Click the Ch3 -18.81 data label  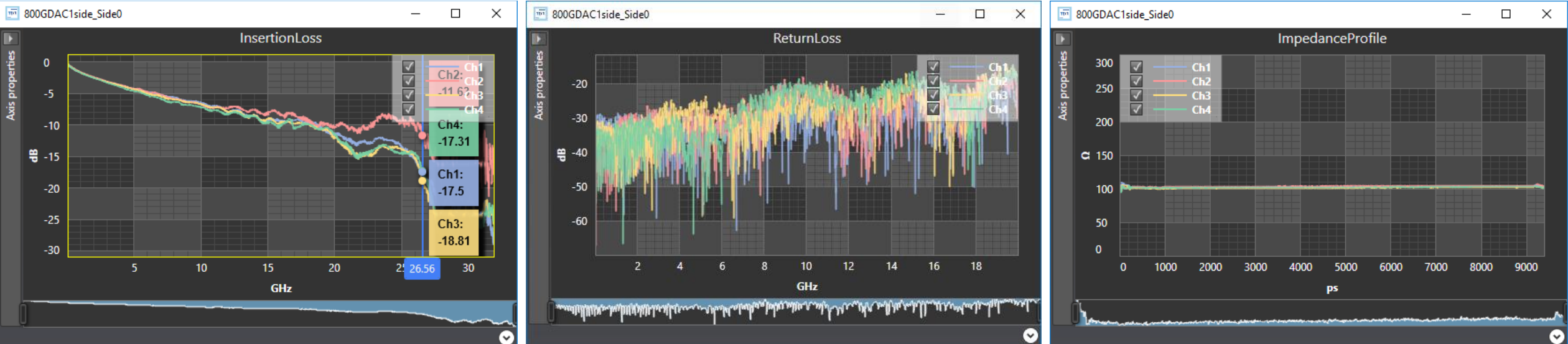tap(454, 233)
